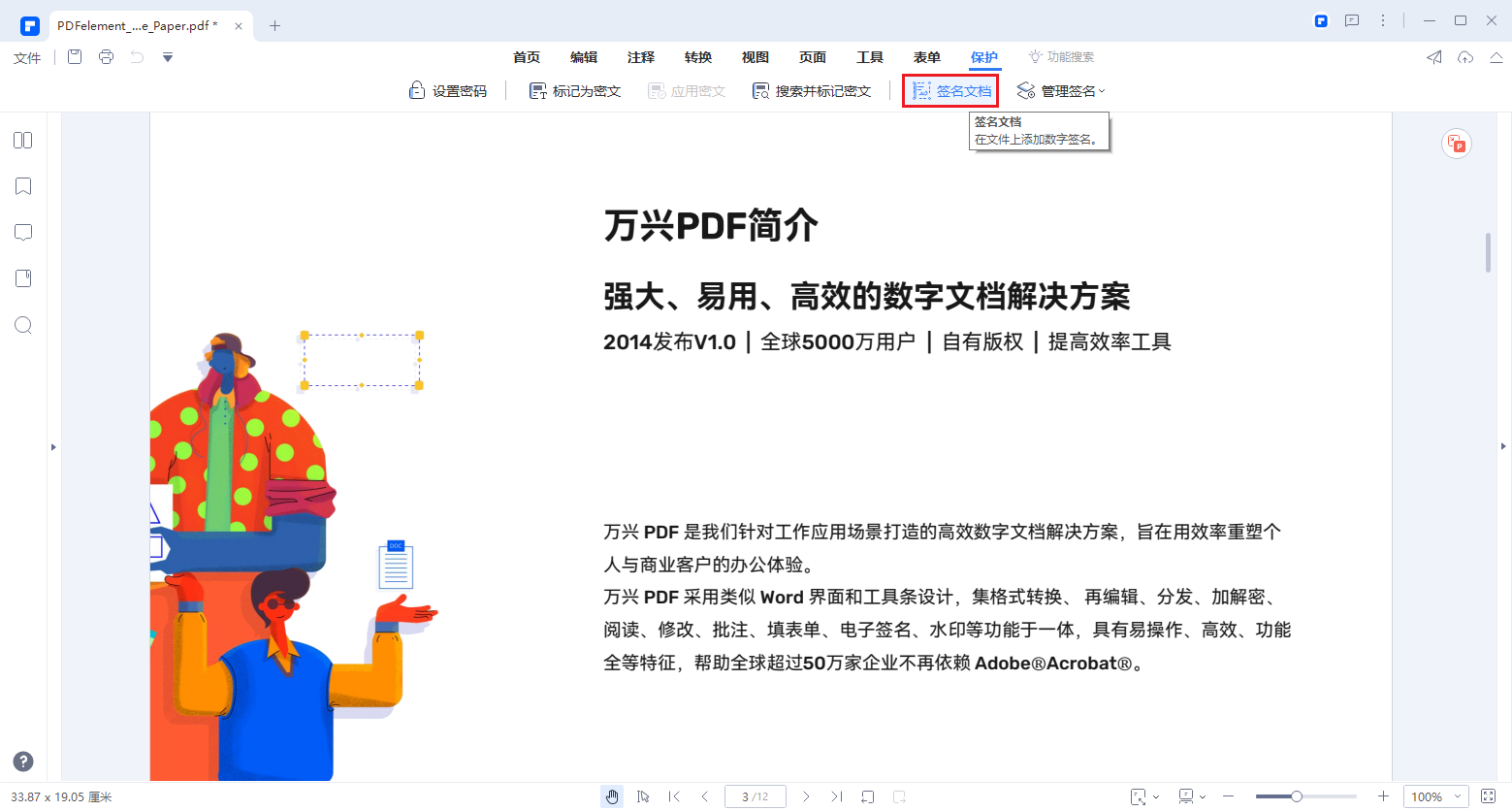Open the thumbnail panel from left sidebar
Screen dimensions: 1512x811
coord(22,140)
